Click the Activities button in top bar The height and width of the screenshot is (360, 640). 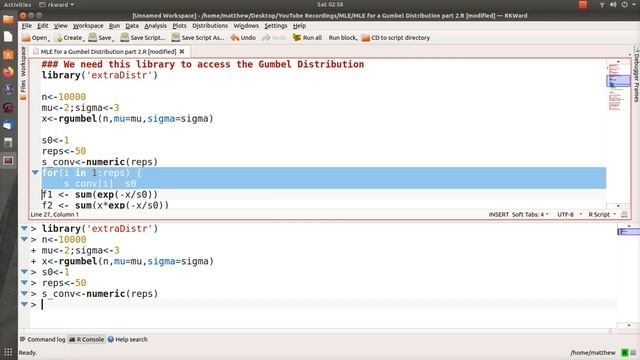click(17, 4)
